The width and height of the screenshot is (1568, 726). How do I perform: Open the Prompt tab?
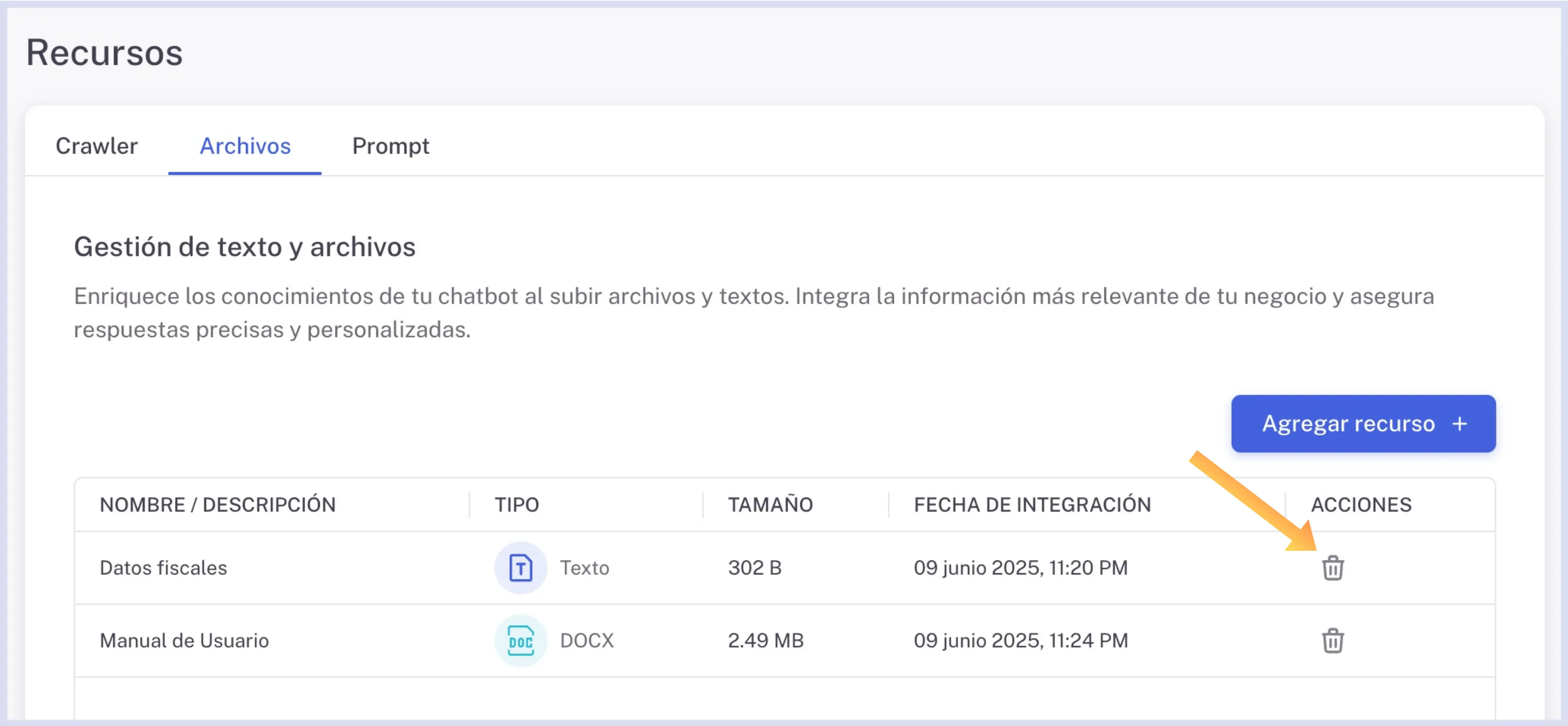[x=391, y=146]
